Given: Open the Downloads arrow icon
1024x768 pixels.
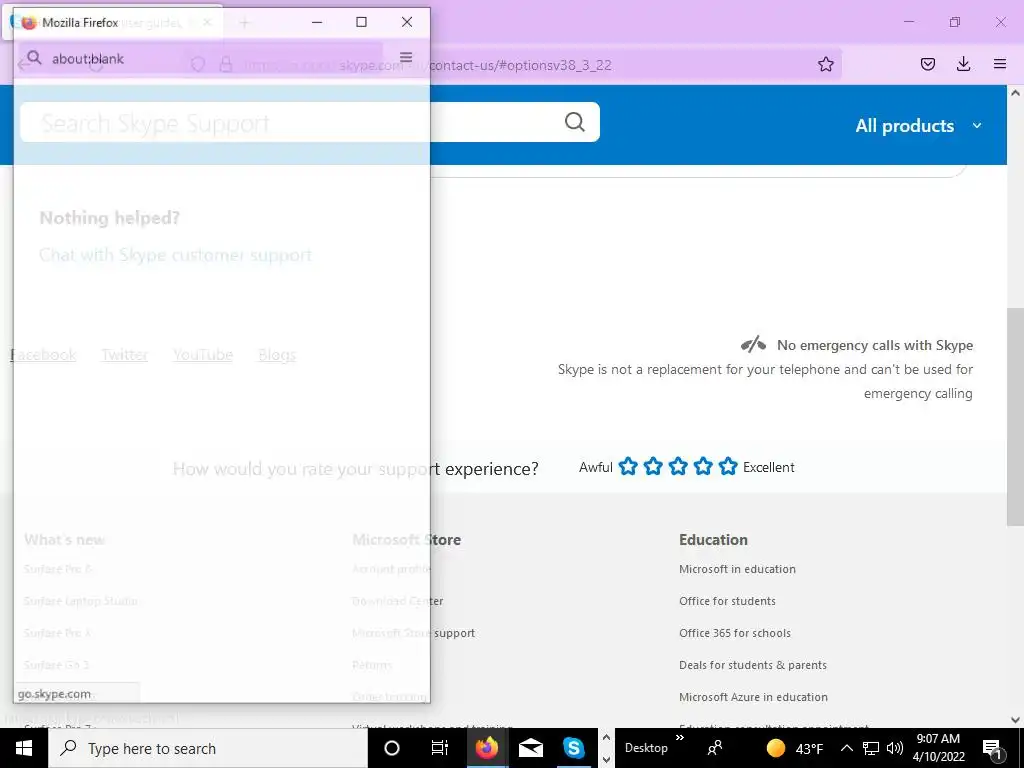Looking at the screenshot, I should [x=963, y=64].
